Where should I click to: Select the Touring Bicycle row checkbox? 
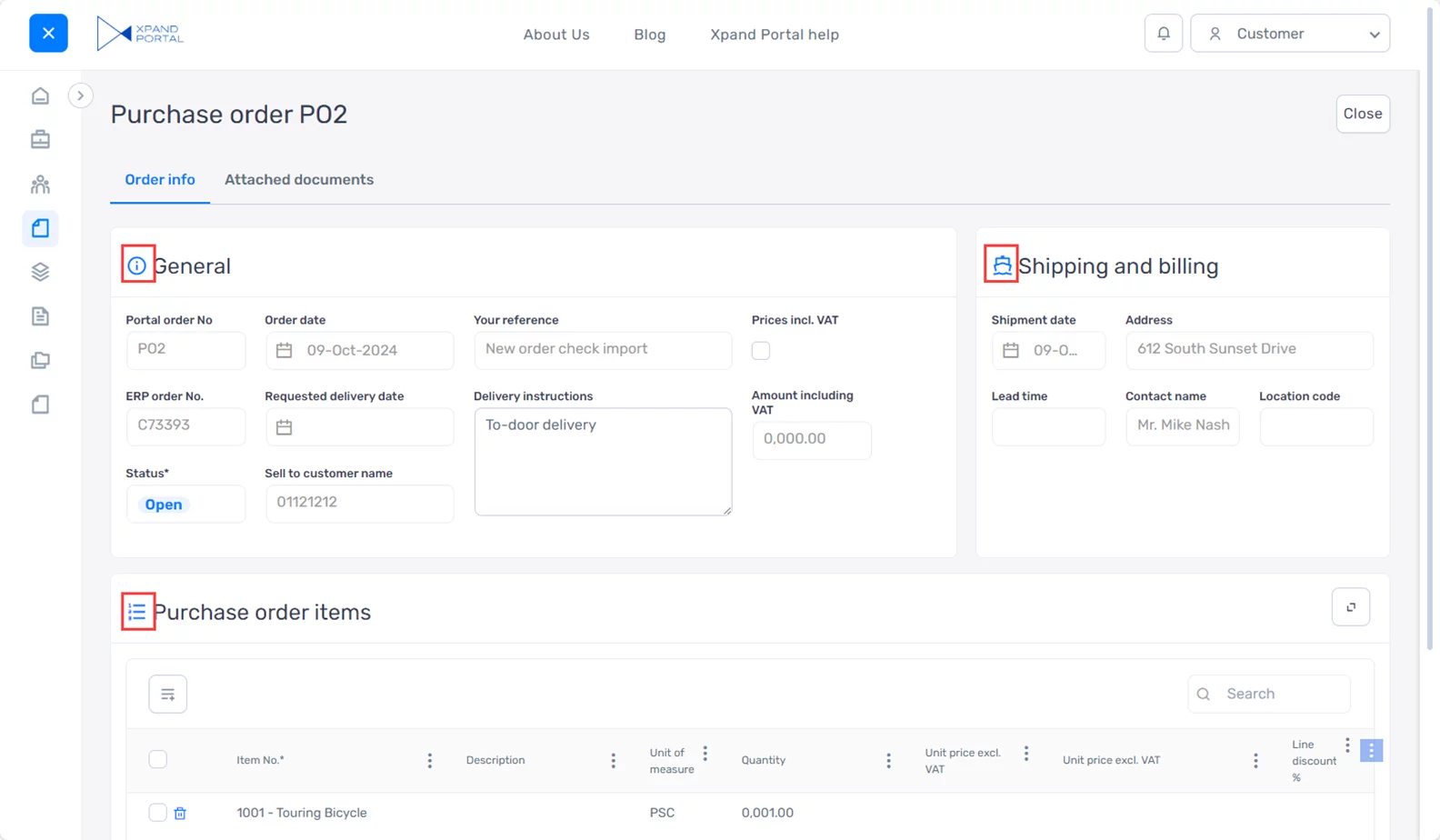(158, 812)
